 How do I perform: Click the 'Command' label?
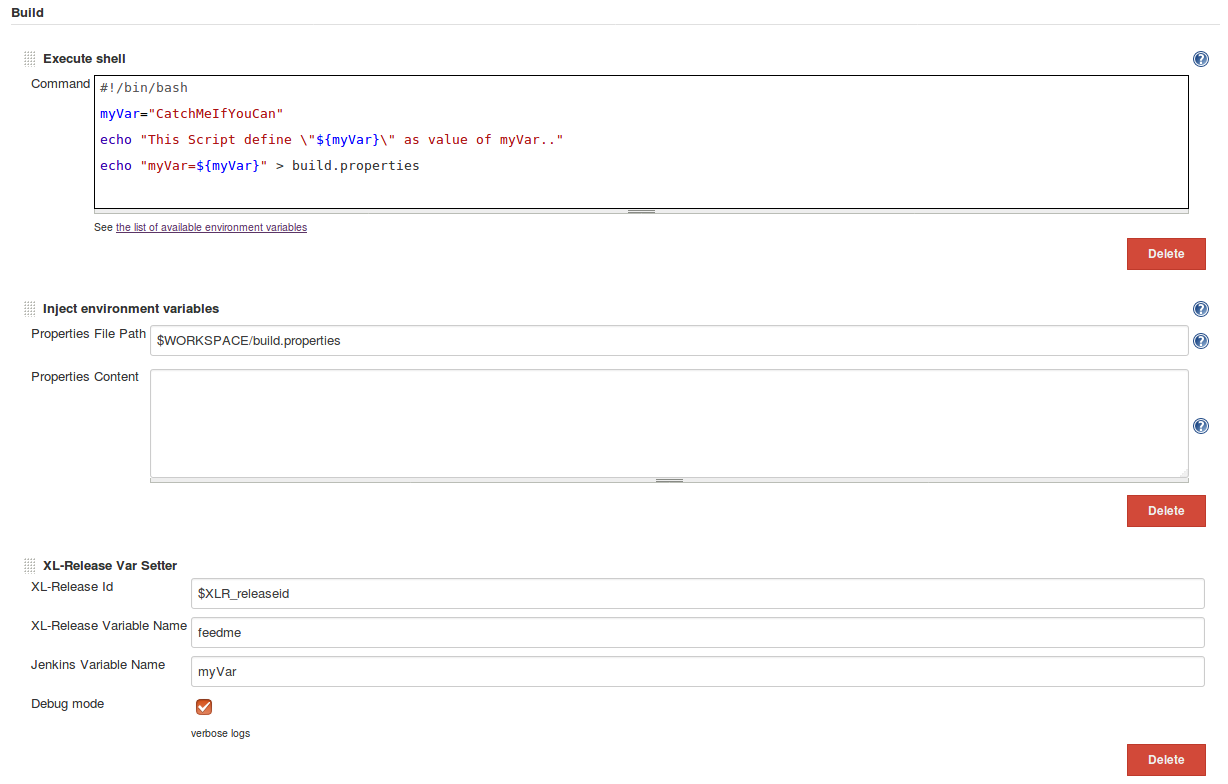pyautogui.click(x=60, y=84)
